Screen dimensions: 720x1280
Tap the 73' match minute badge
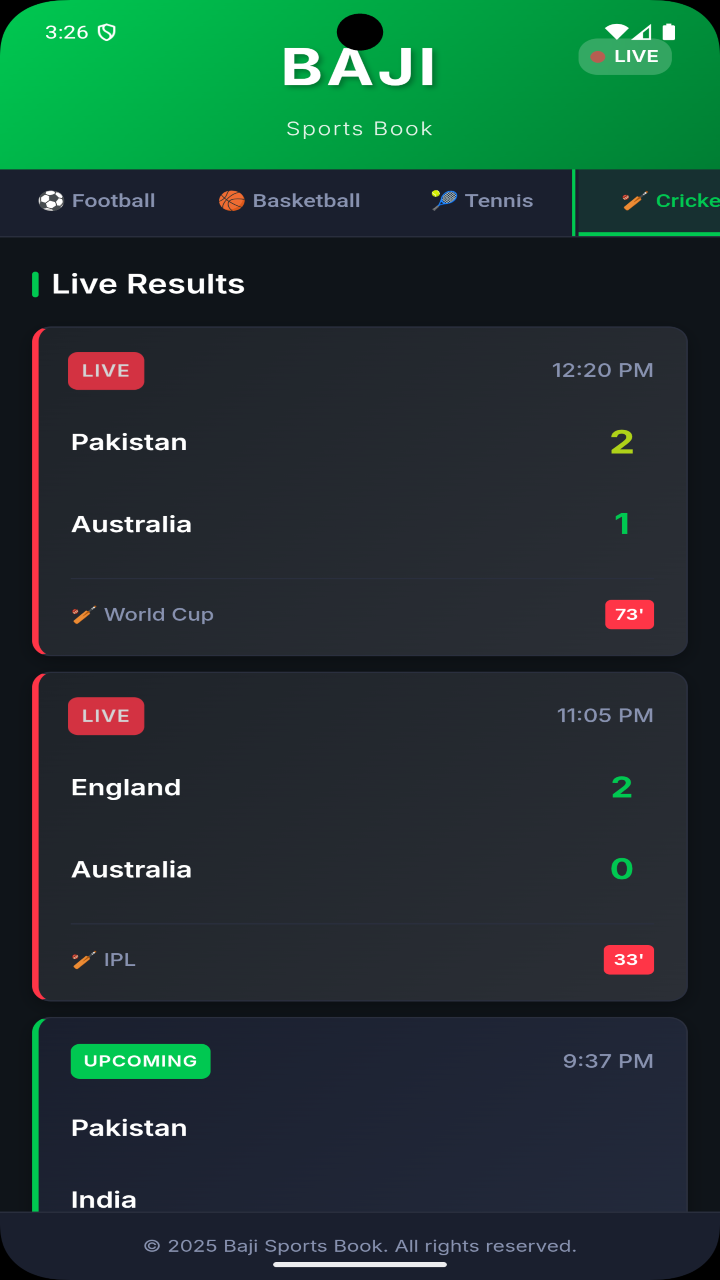[x=629, y=614]
